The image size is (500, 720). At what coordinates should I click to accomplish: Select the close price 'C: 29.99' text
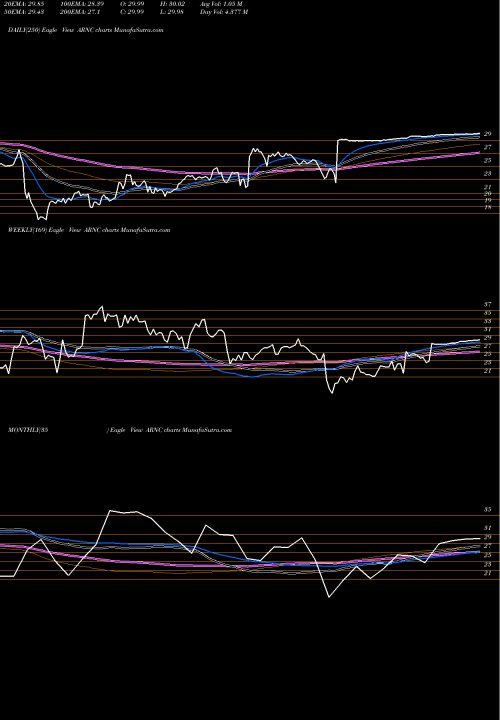(132, 12)
